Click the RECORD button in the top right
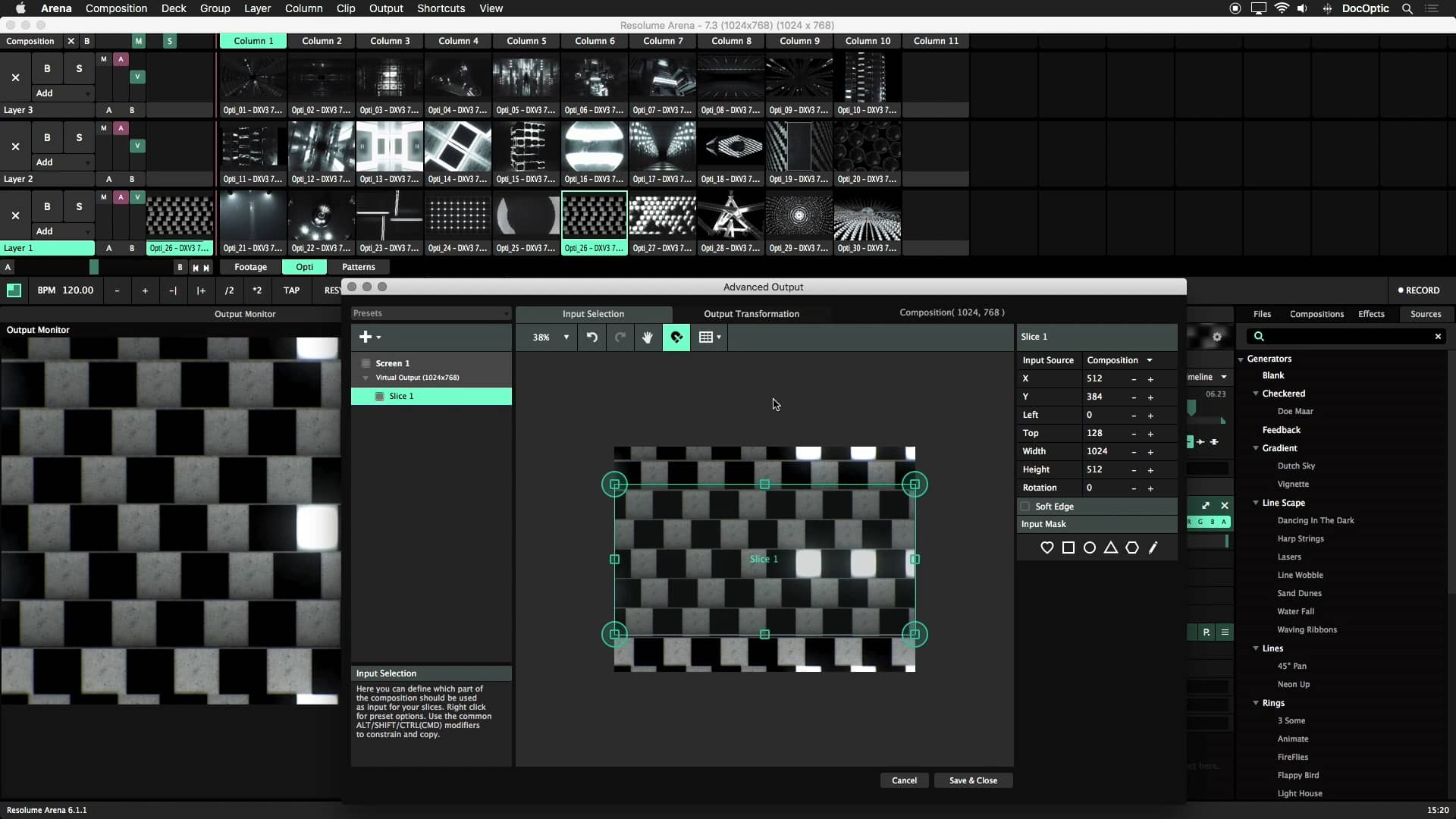The height and width of the screenshot is (819, 1456). pos(1419,290)
